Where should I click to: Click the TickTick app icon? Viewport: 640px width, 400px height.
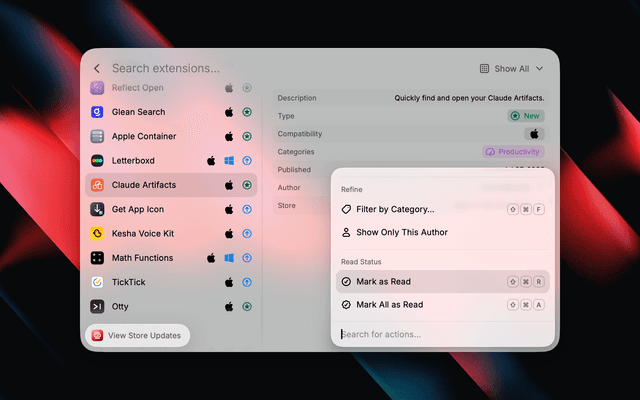click(x=97, y=282)
